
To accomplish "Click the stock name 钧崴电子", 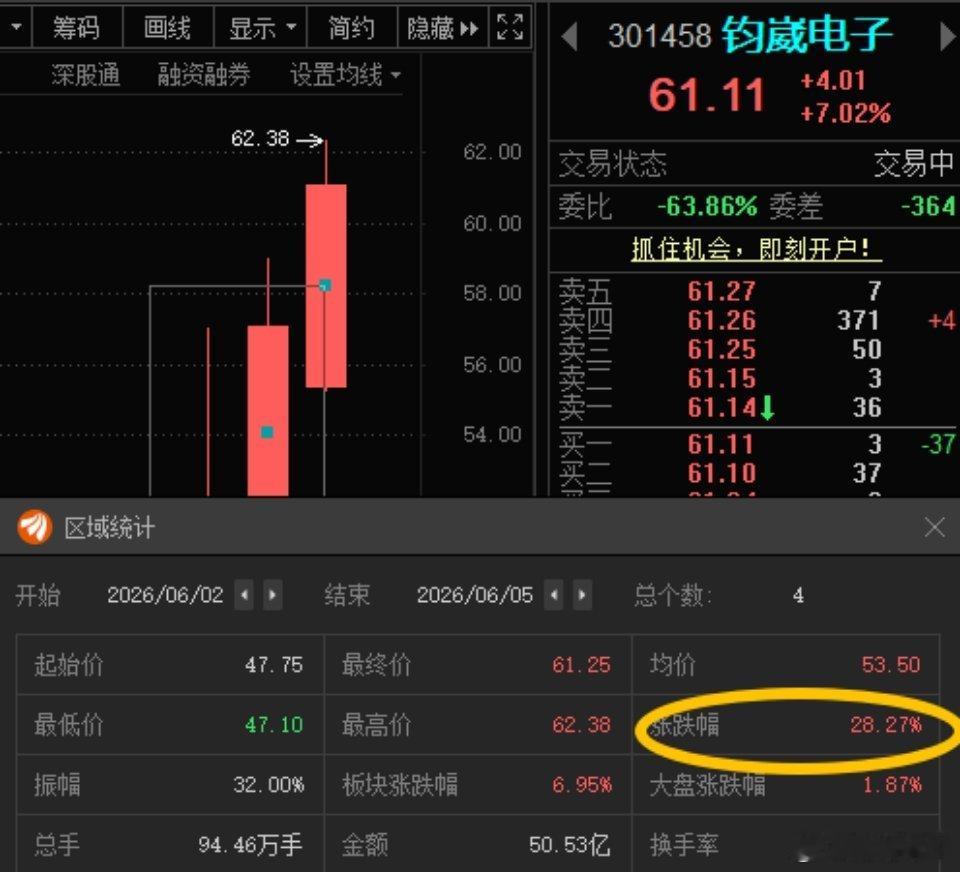I will (x=806, y=36).
